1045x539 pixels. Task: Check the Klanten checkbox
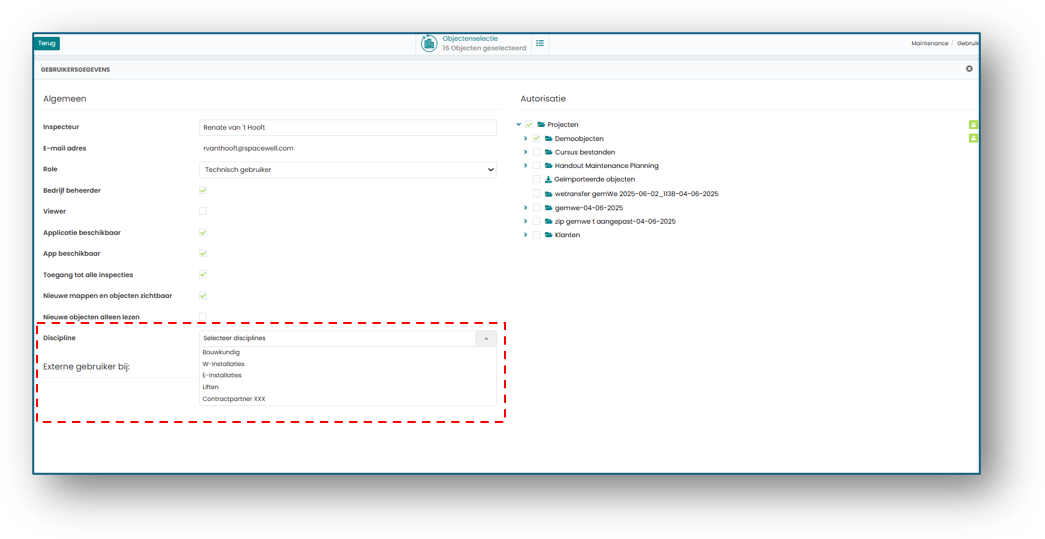tap(536, 235)
